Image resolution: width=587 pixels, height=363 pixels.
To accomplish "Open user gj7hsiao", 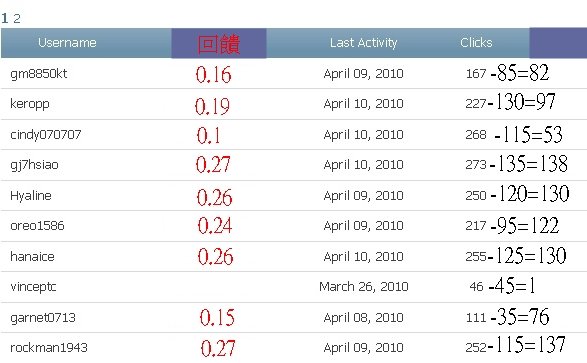I will point(34,165).
